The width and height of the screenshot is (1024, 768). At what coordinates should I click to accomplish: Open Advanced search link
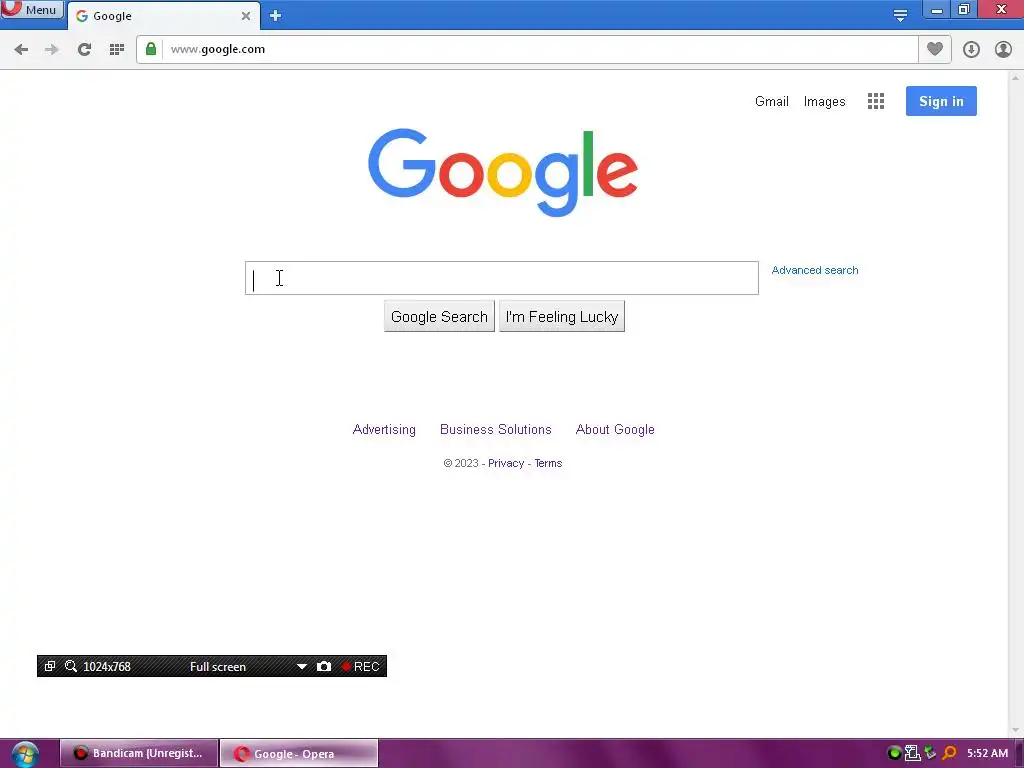[814, 270]
